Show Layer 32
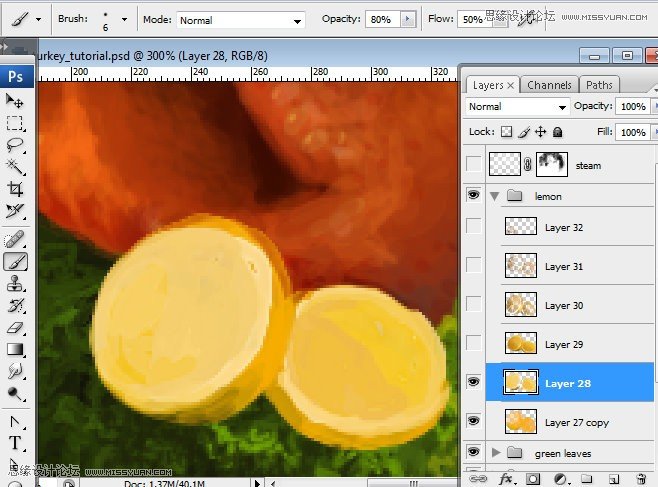Screen dimensions: 658x487 (474, 226)
